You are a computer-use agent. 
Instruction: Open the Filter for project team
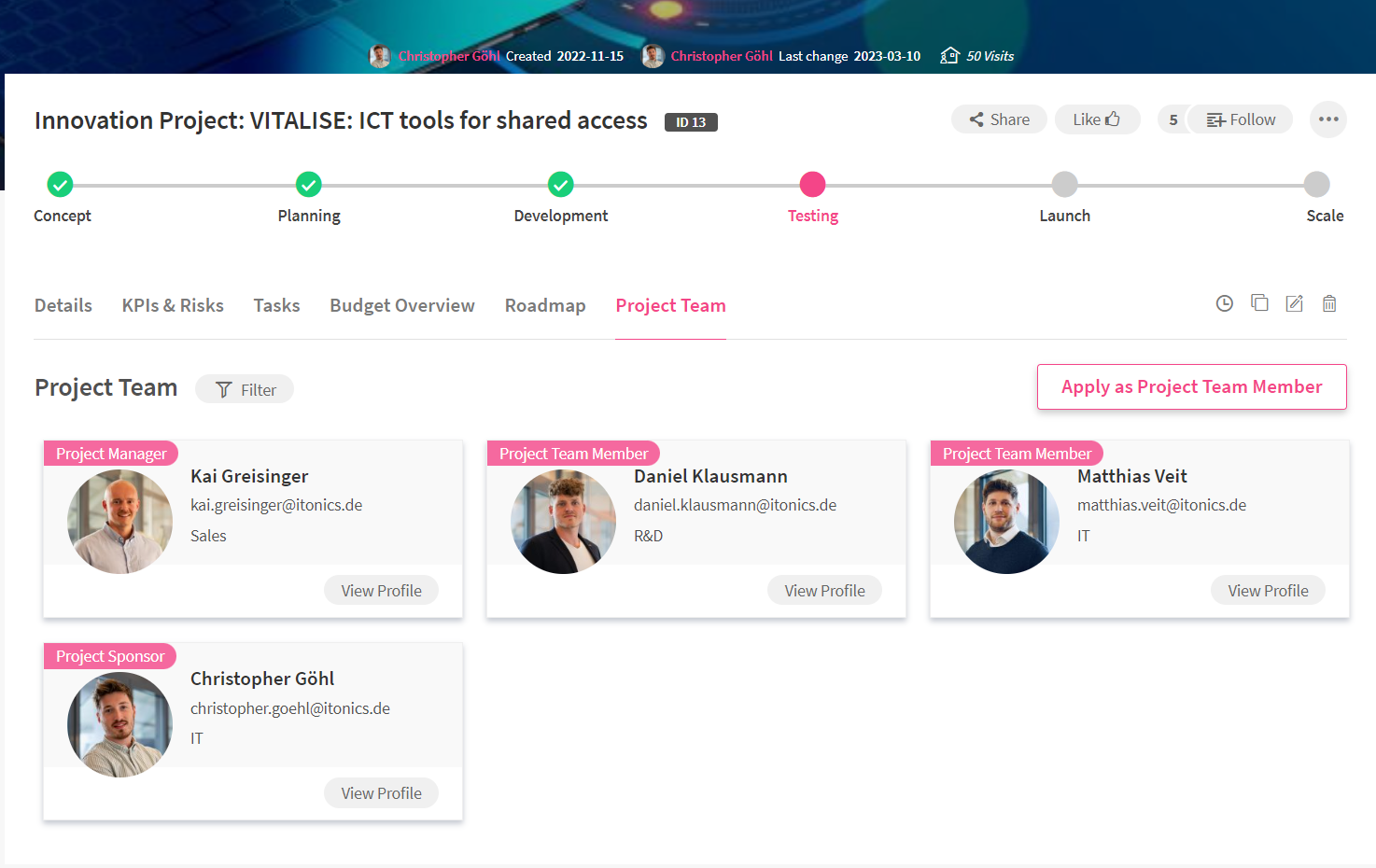[x=245, y=389]
